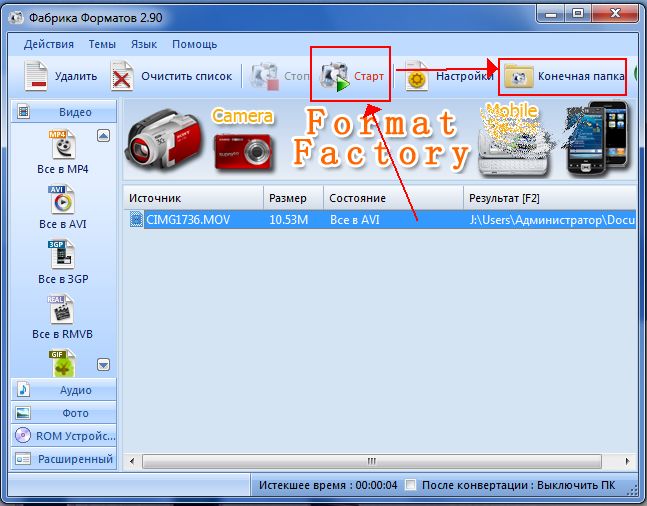Click the Настройки button label
The image size is (647, 506).
pos(465,76)
